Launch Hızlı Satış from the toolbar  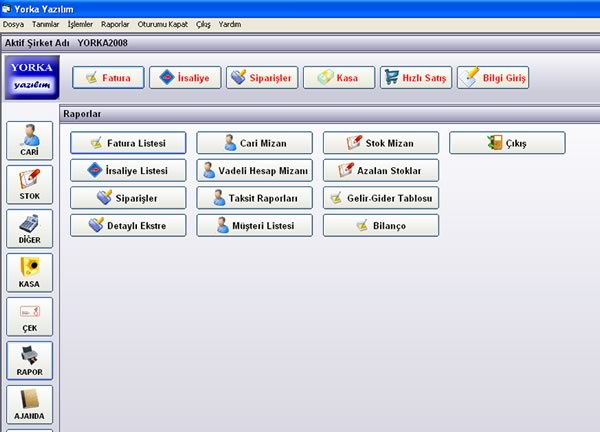tap(416, 78)
